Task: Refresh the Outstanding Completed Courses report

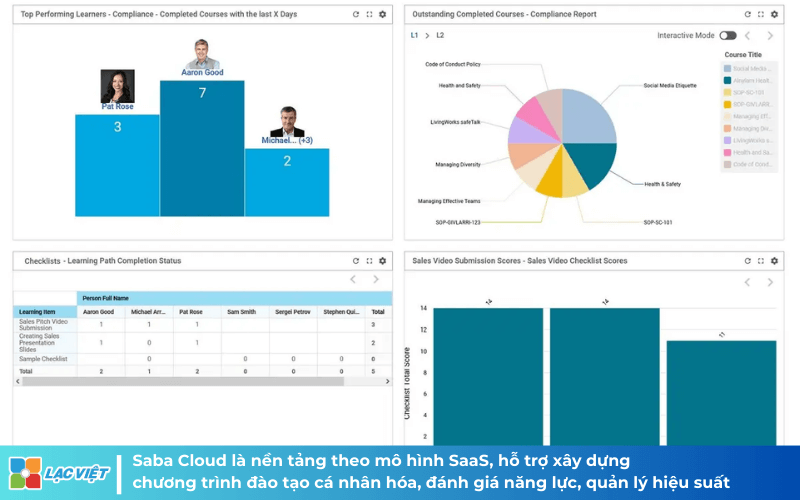Action: coord(748,15)
